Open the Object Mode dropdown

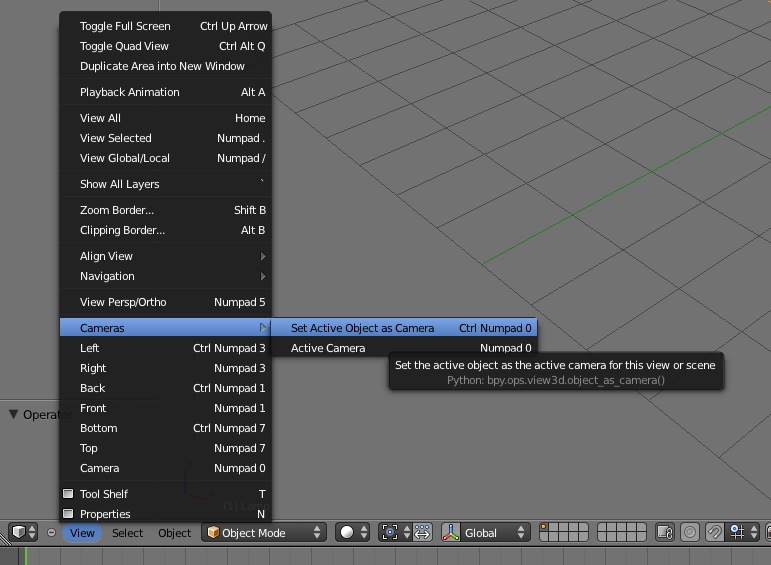click(x=264, y=533)
